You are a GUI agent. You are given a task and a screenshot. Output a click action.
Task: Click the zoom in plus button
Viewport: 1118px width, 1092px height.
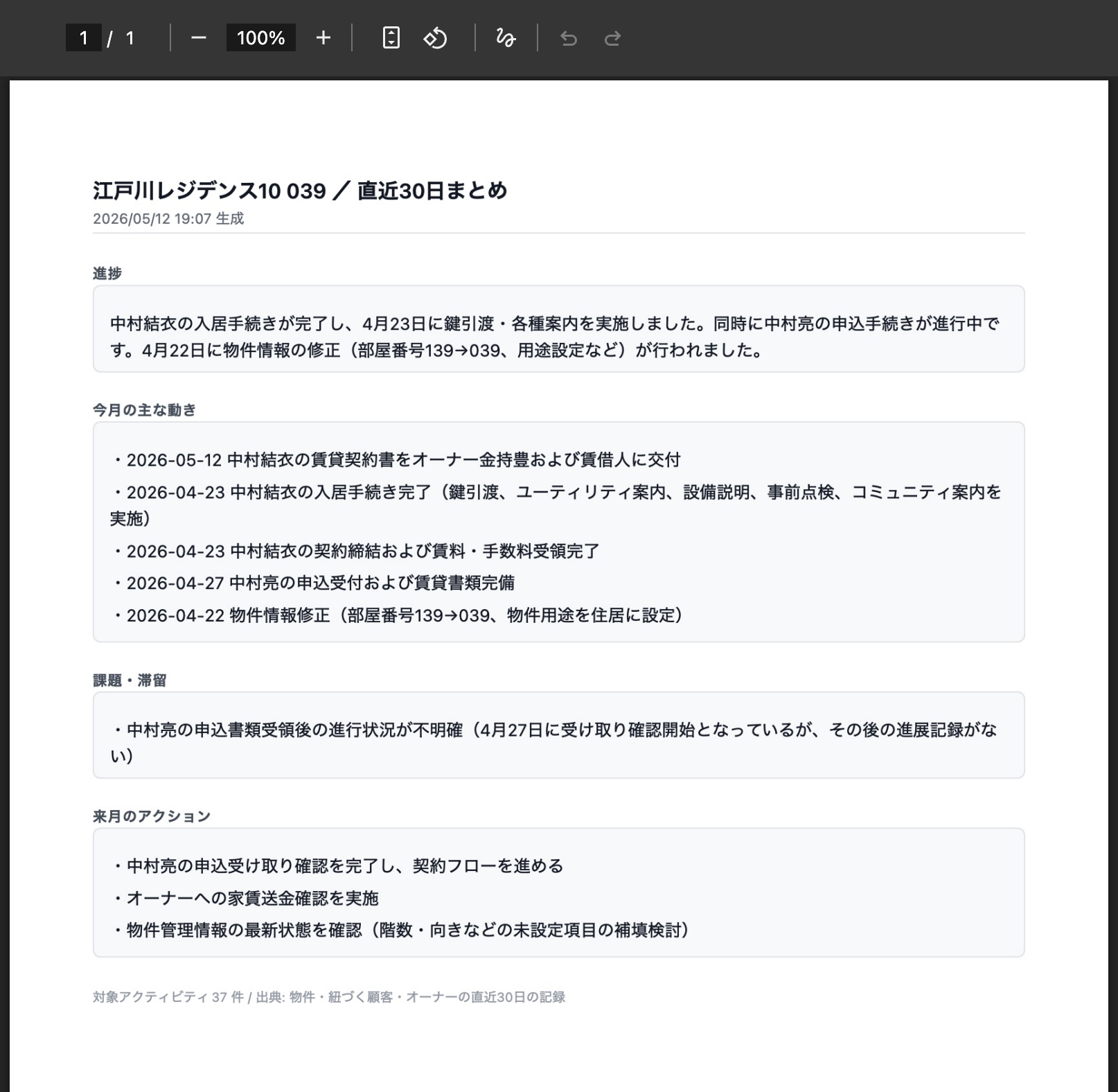coord(323,38)
